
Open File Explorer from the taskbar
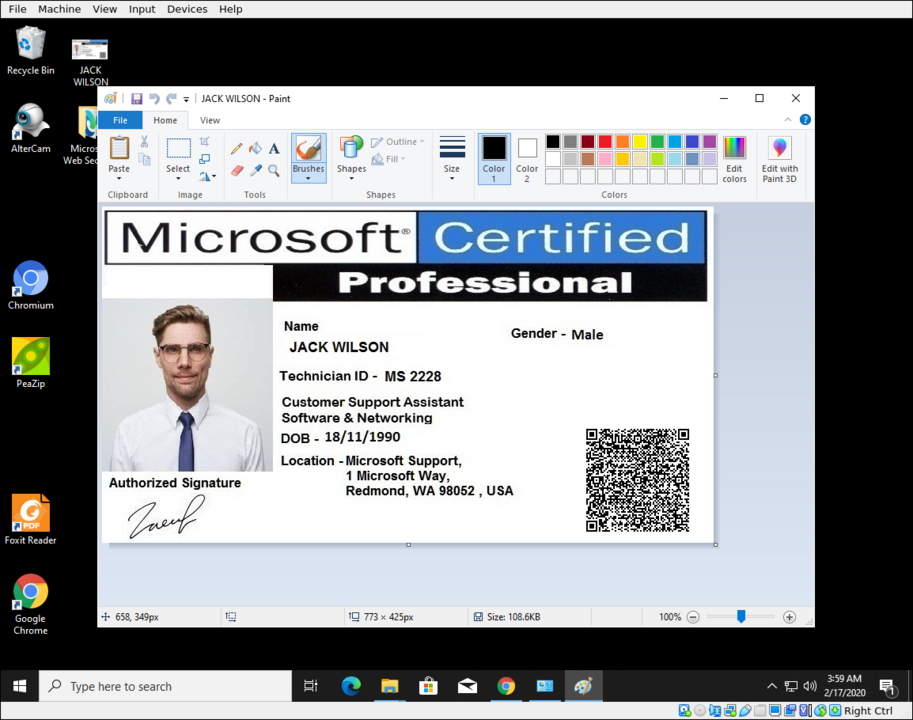tap(390, 686)
